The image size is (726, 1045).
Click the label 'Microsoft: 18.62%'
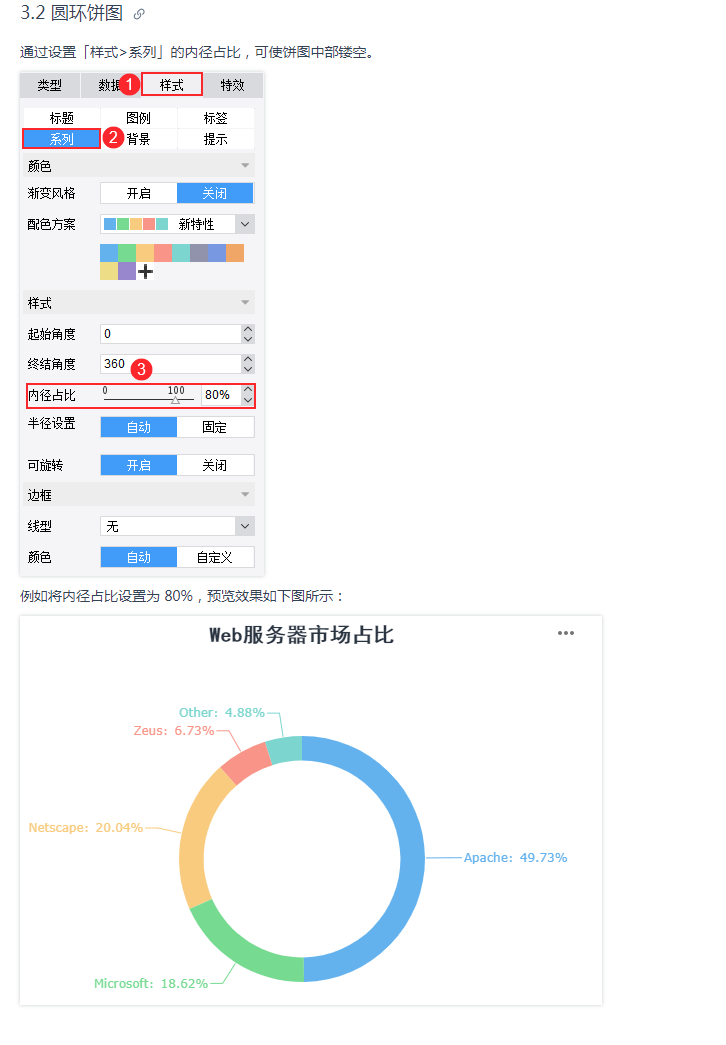point(151,984)
